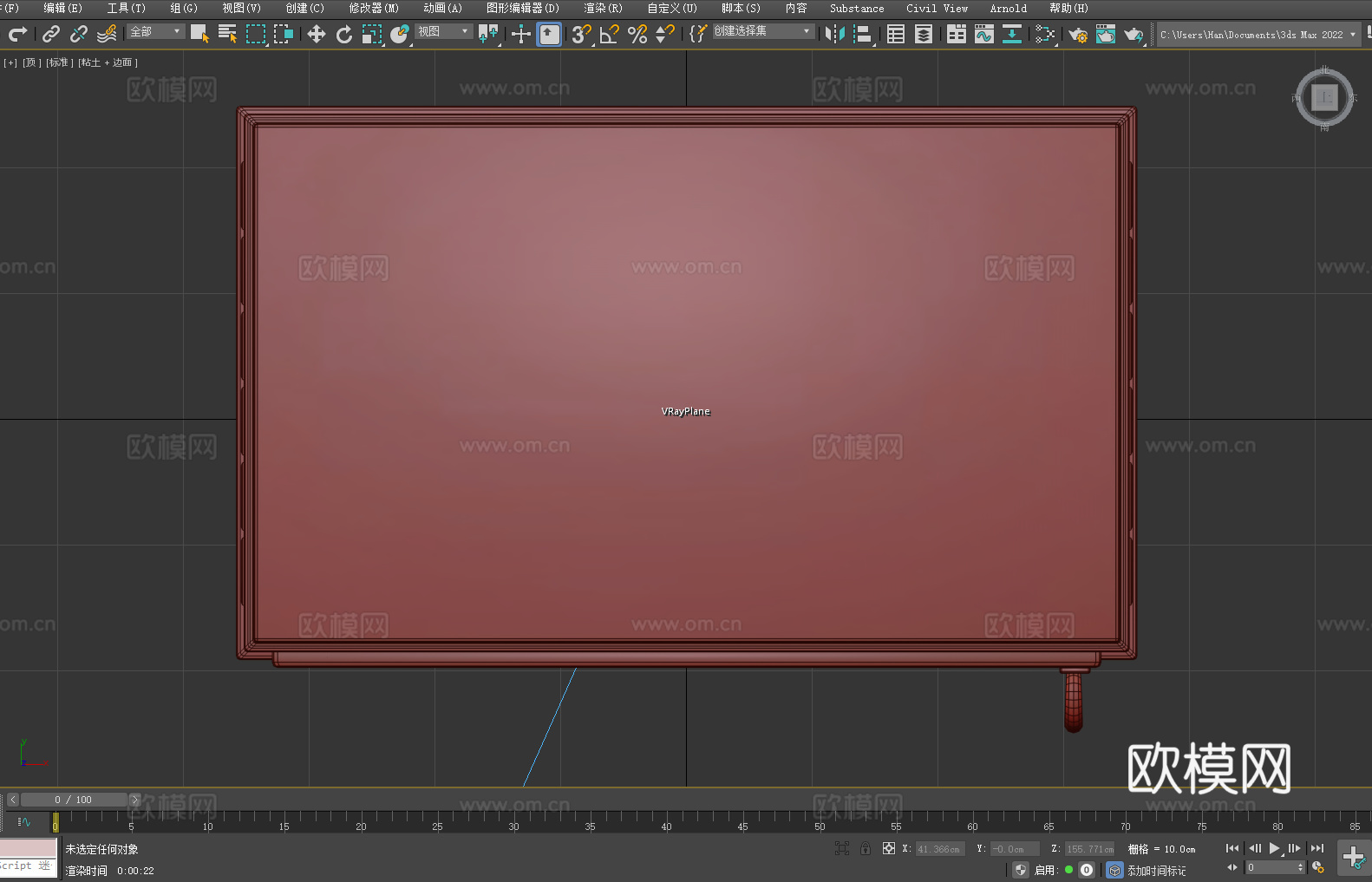
Task: Click the Z coordinate field
Action: click(x=1090, y=849)
